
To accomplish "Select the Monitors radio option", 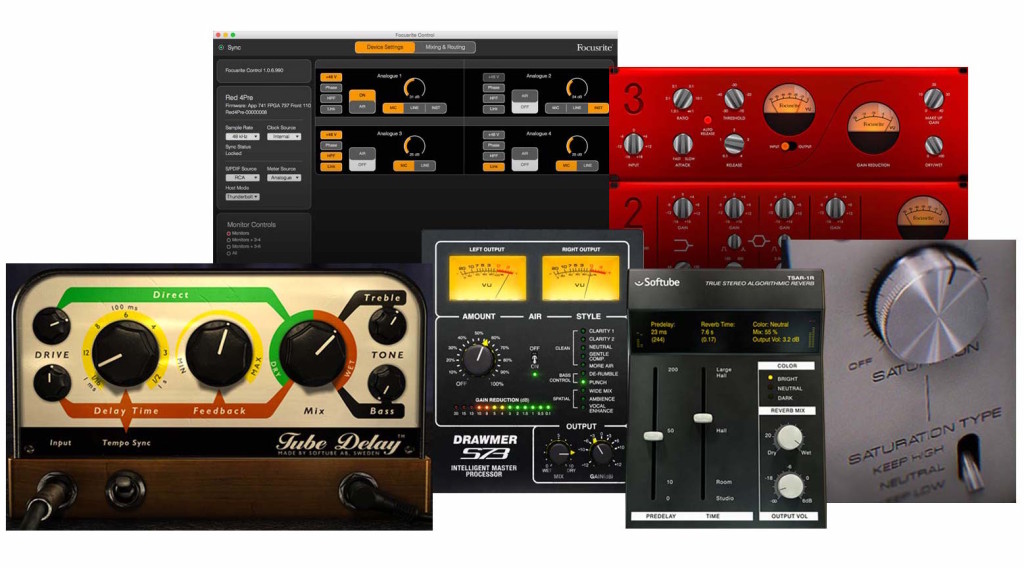I will pos(229,233).
